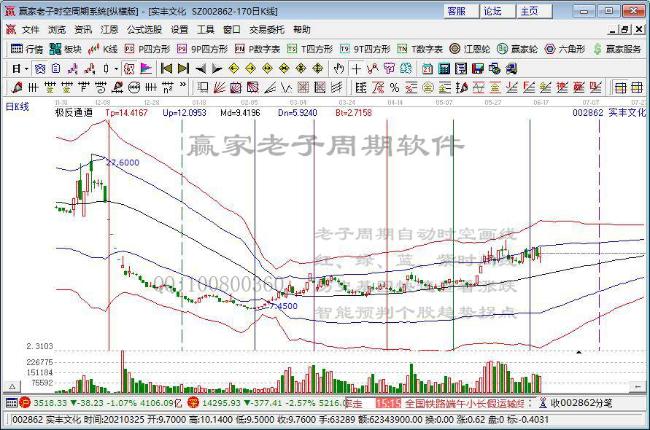Click the colorful flag icon
The image size is (650, 430).
tap(146, 68)
